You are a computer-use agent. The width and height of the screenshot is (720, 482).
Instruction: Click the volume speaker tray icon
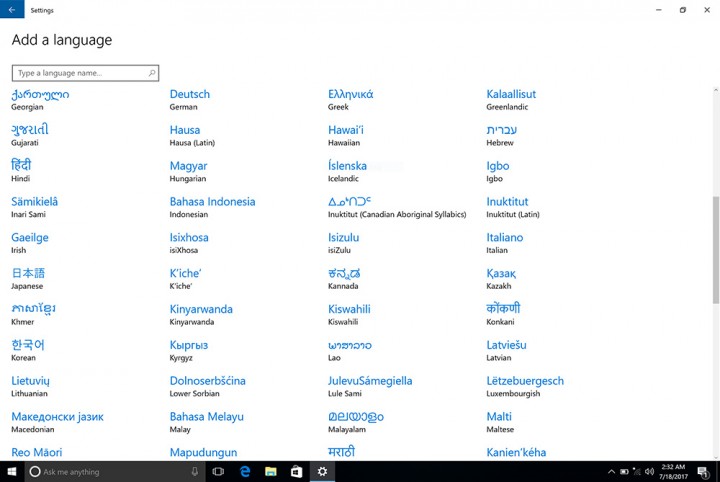tap(649, 471)
